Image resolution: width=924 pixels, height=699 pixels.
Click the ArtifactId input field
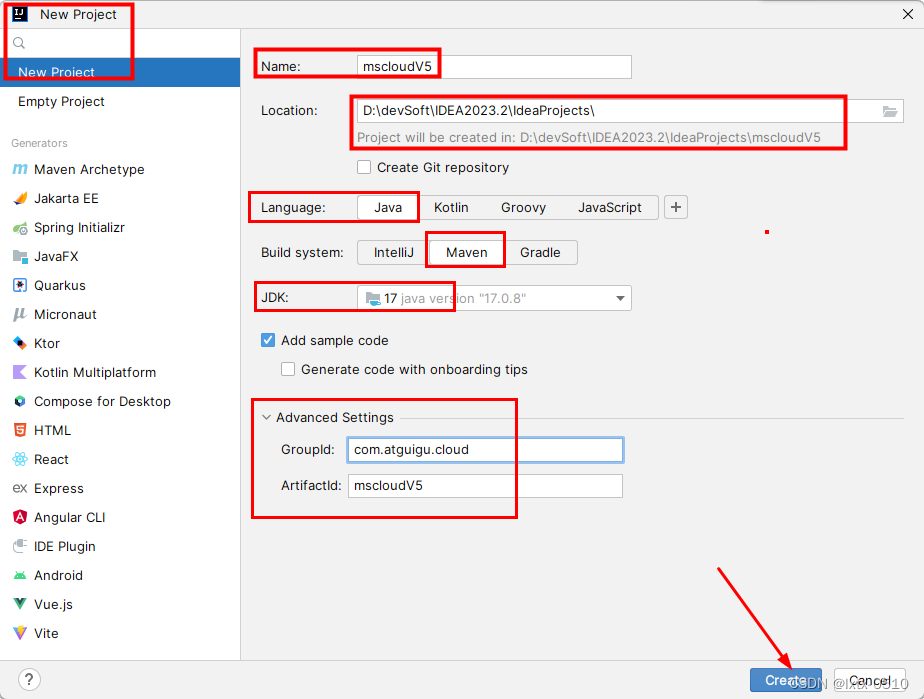[x=485, y=486]
